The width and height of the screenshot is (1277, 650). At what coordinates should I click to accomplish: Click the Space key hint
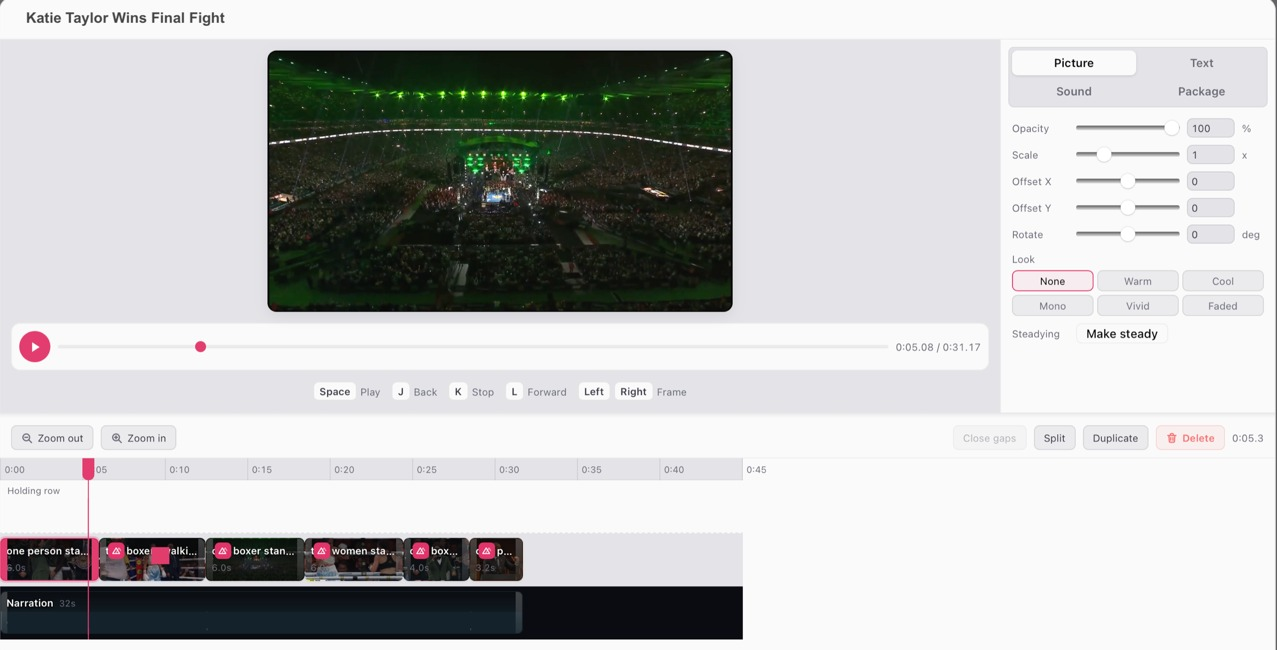point(334,392)
